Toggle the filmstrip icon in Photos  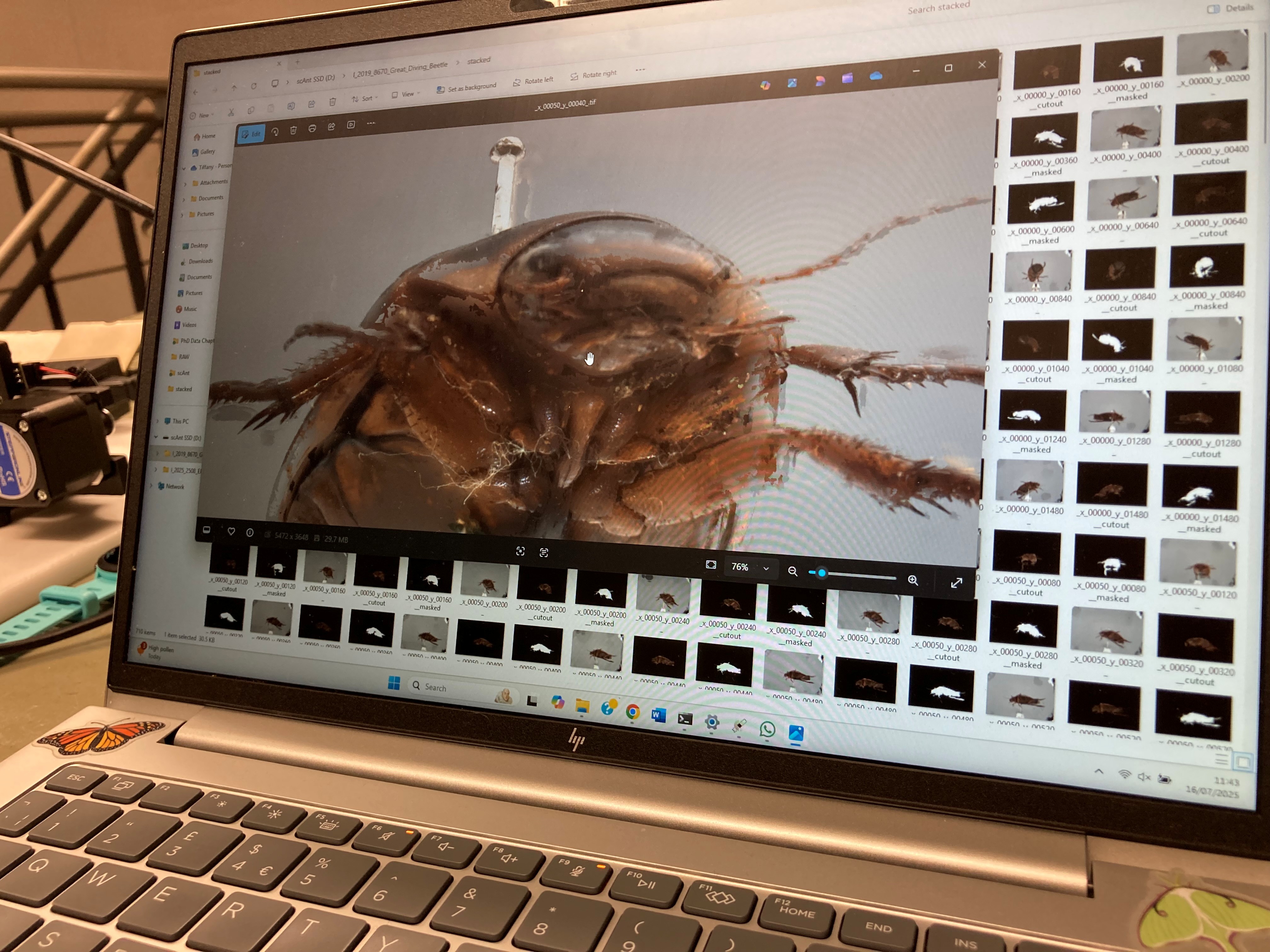tap(207, 530)
